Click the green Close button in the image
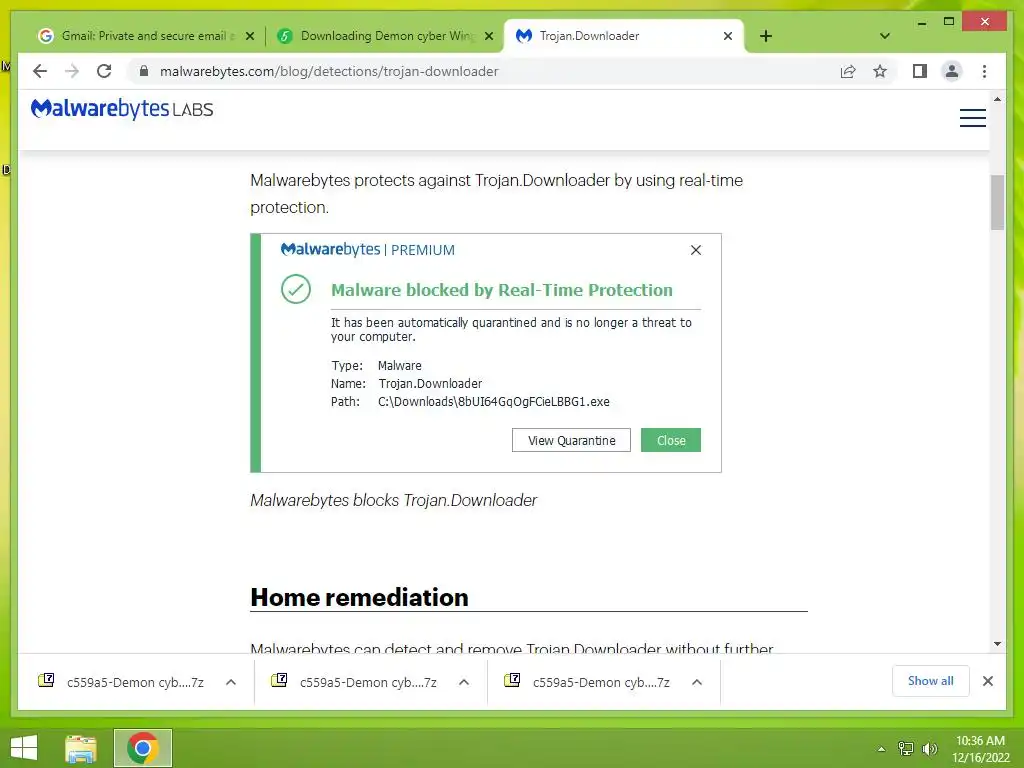Viewport: 1024px width, 768px height. [x=671, y=440]
